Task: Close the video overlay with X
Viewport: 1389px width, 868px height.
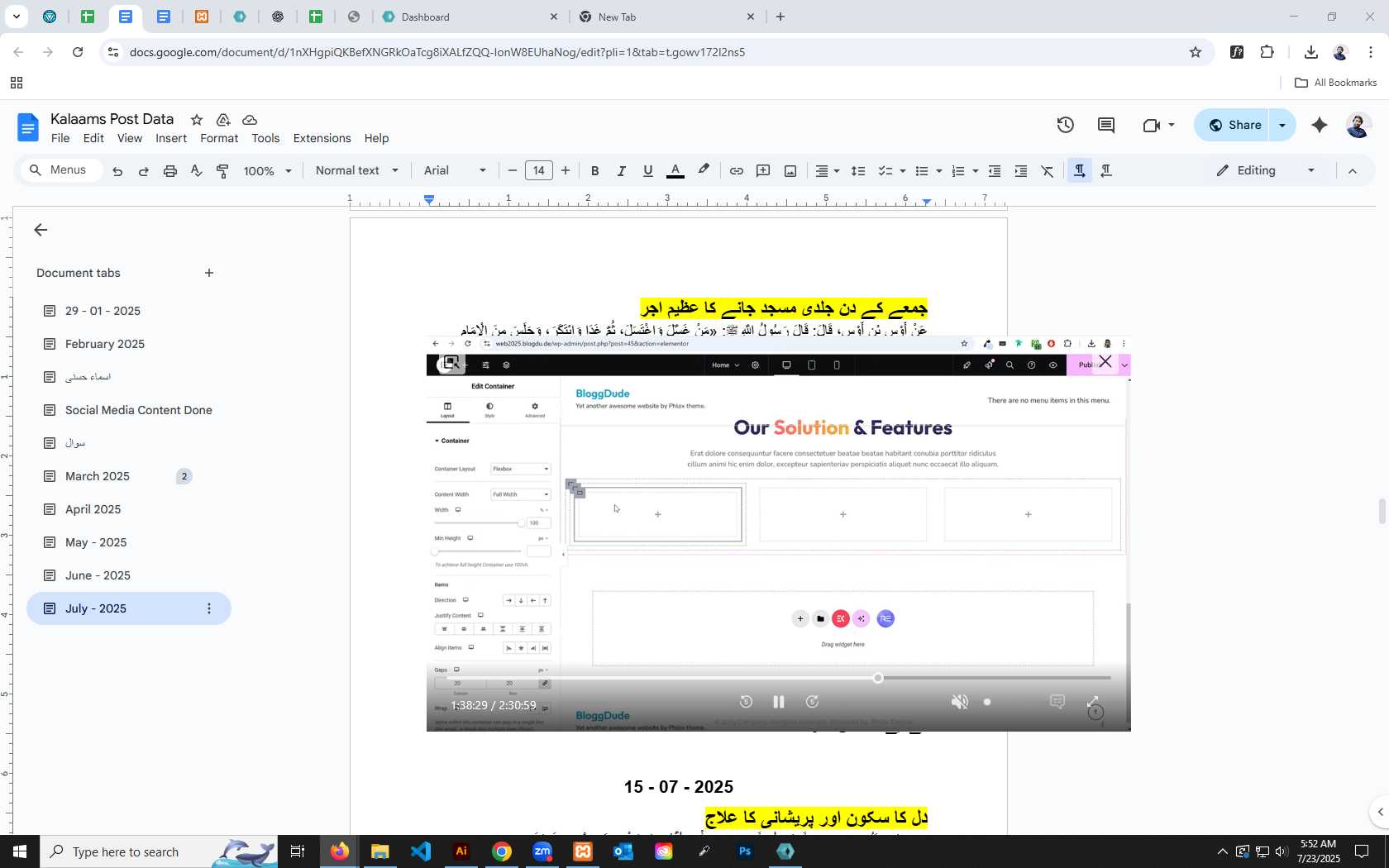Action: tap(1105, 361)
